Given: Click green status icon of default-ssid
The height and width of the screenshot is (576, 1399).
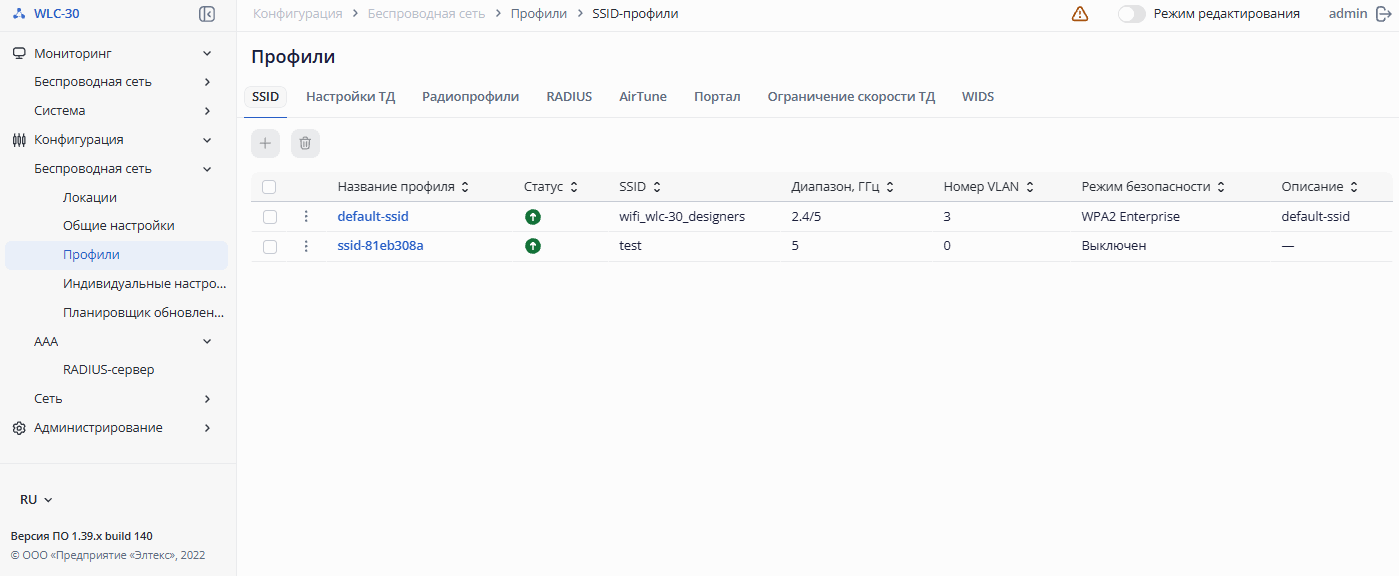Looking at the screenshot, I should 533,216.
